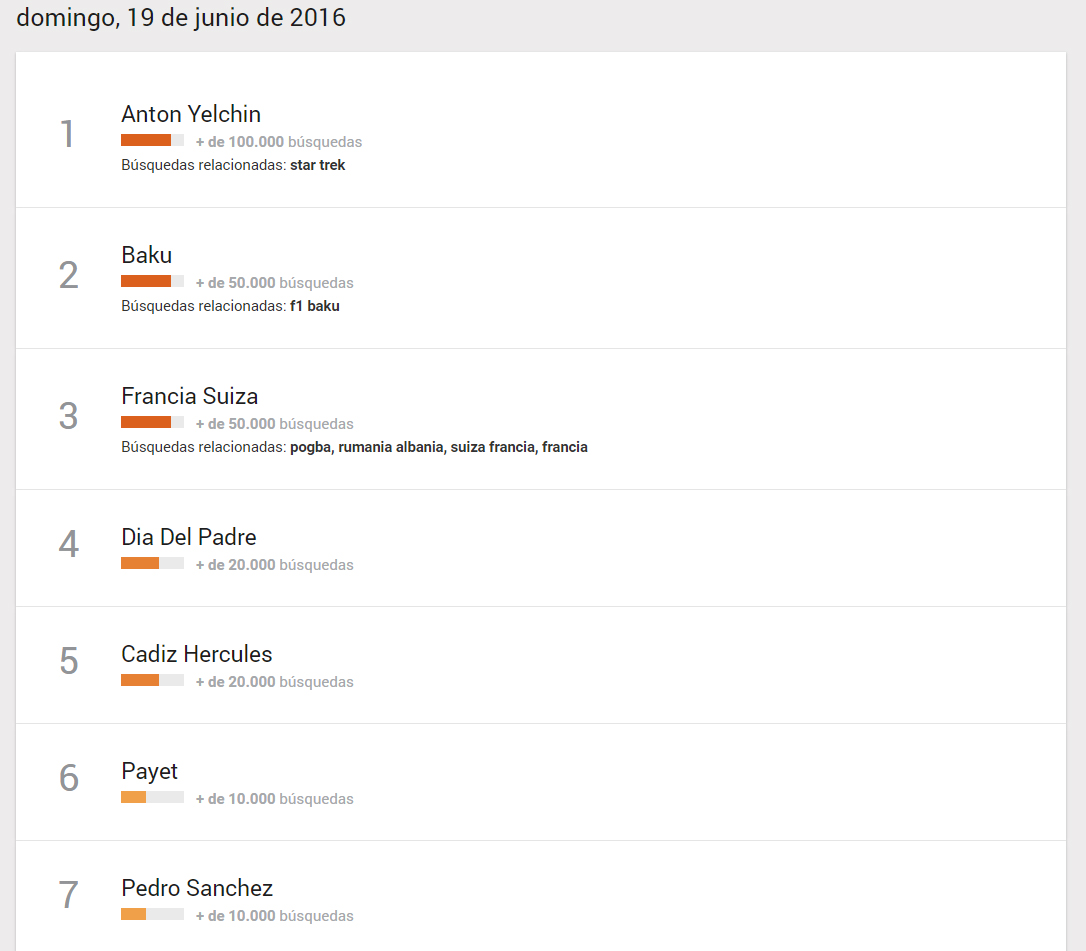Click the search volume bar for Anton Yelchin

(x=152, y=141)
